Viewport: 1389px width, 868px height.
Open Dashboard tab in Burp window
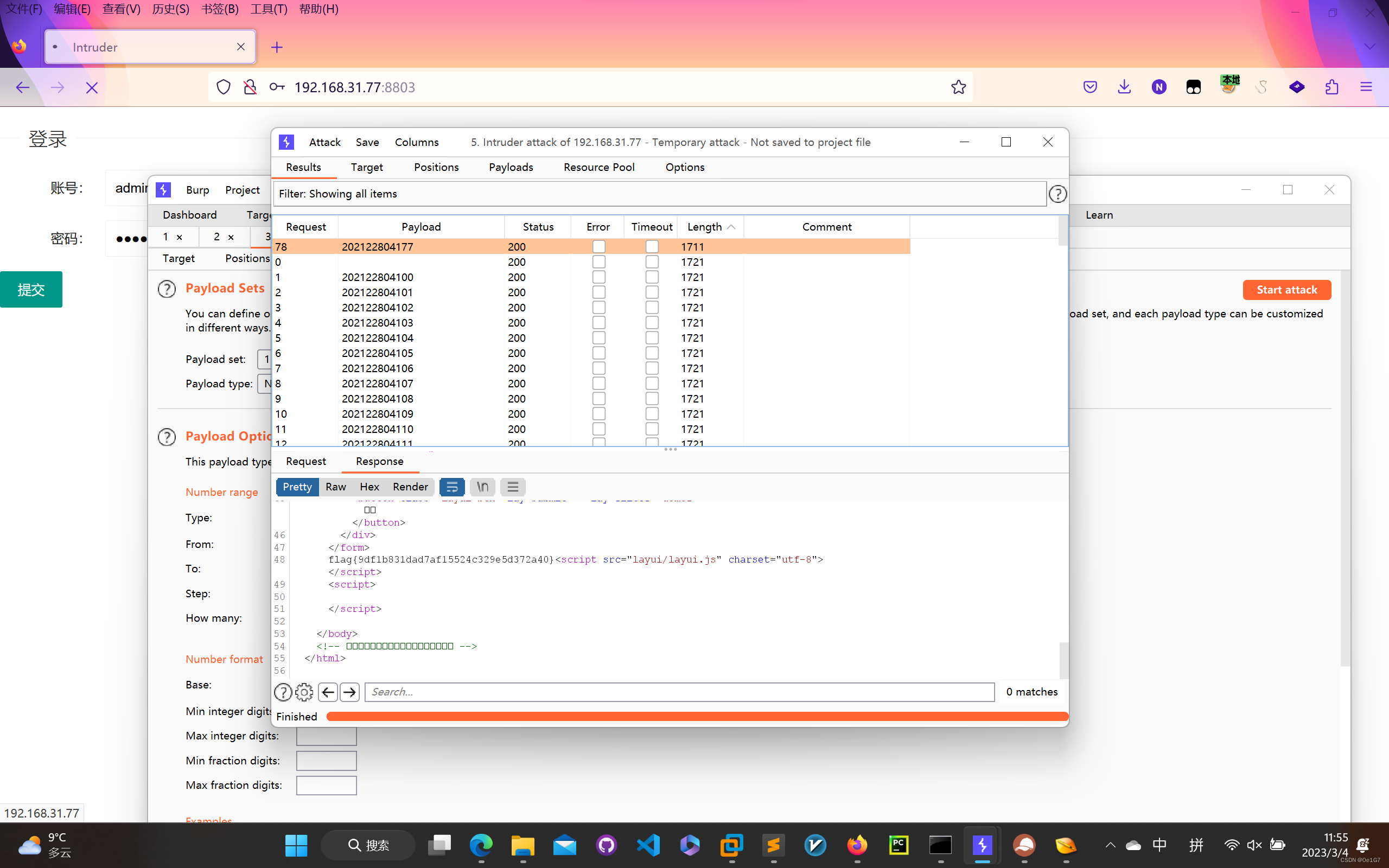click(x=189, y=215)
